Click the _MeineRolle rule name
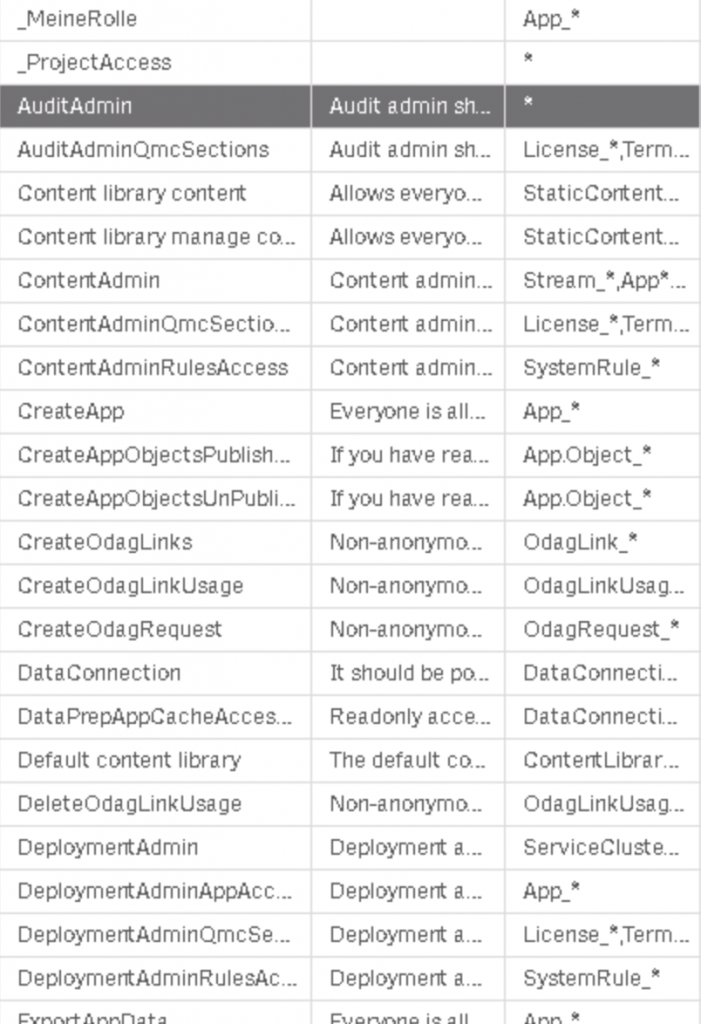Viewport: 701px width, 1024px height. click(77, 19)
